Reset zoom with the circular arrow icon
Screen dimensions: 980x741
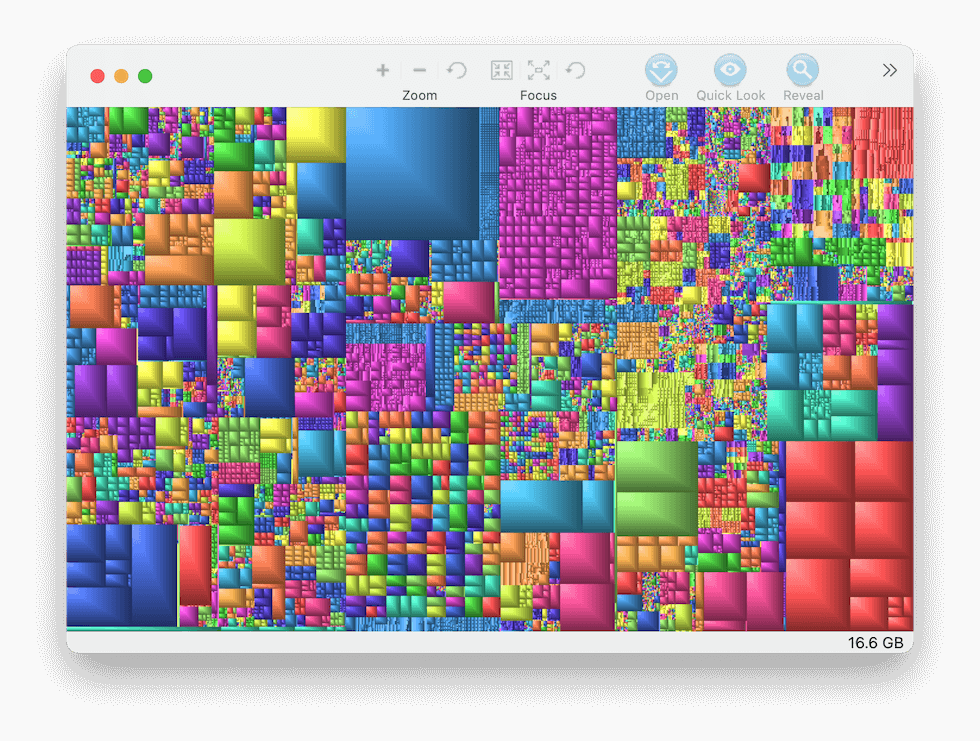pos(457,70)
